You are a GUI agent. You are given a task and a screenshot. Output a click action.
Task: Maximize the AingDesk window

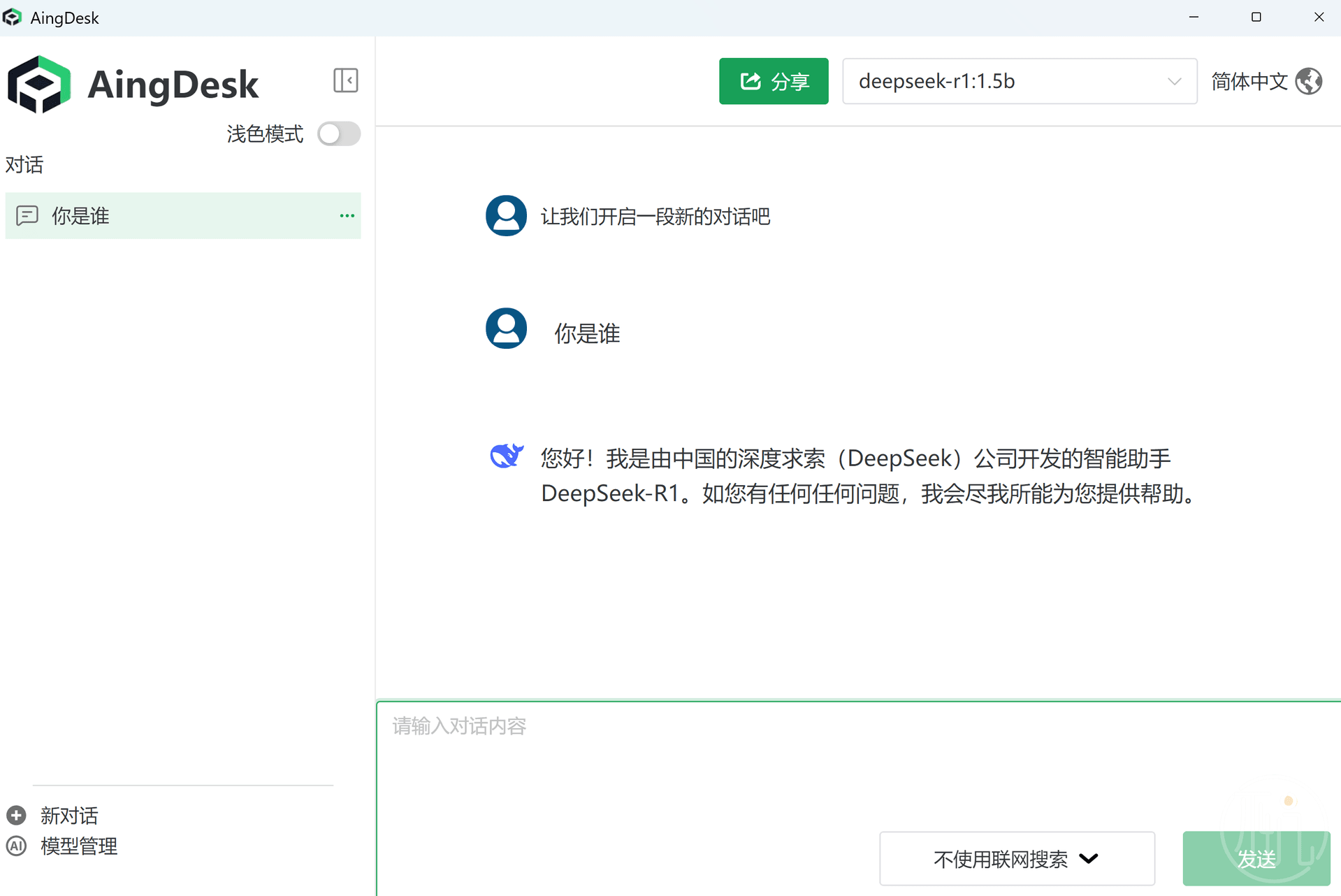[x=1256, y=17]
